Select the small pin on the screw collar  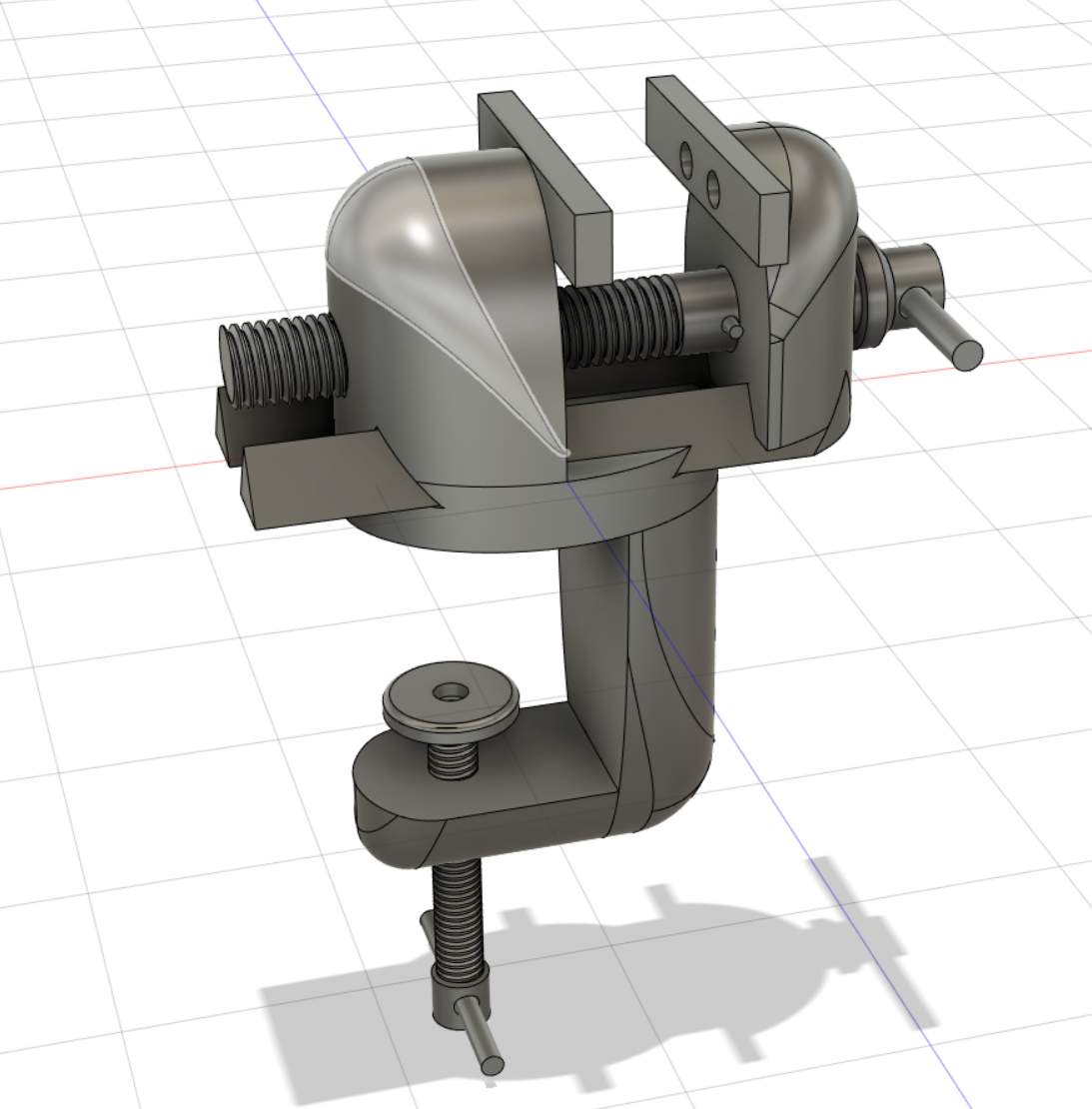pos(732,328)
